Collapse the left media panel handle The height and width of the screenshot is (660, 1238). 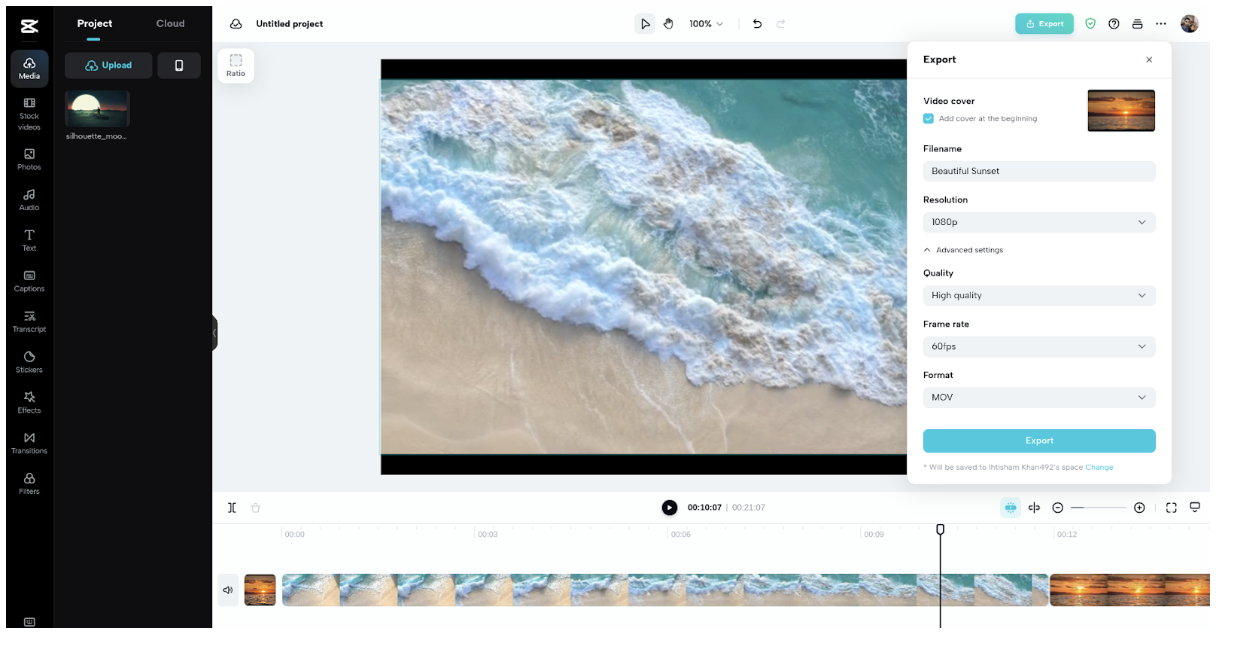(x=214, y=333)
